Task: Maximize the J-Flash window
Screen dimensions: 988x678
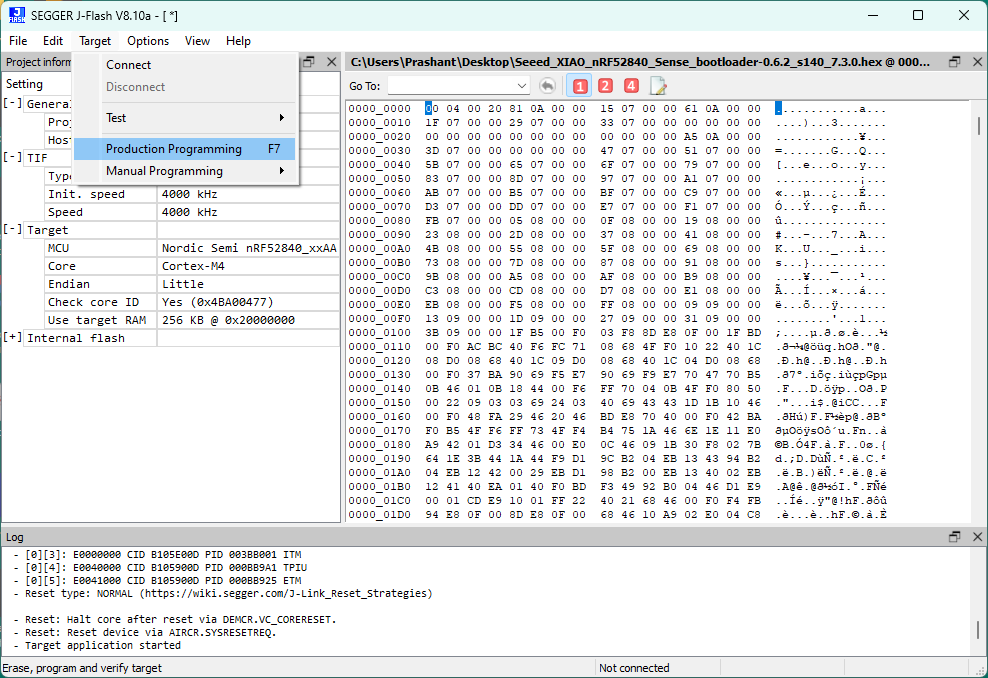Action: point(918,15)
